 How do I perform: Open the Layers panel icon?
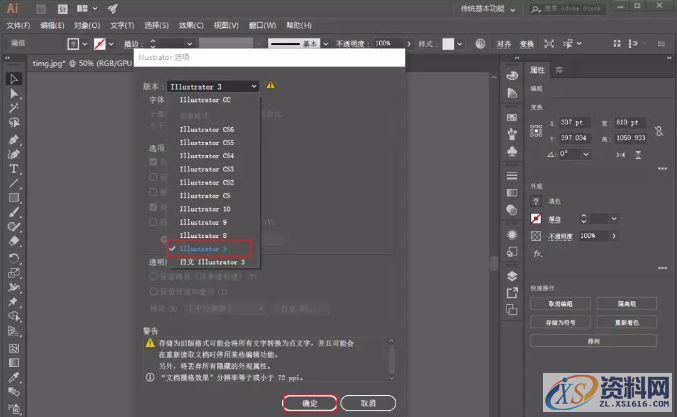pyautogui.click(x=512, y=276)
